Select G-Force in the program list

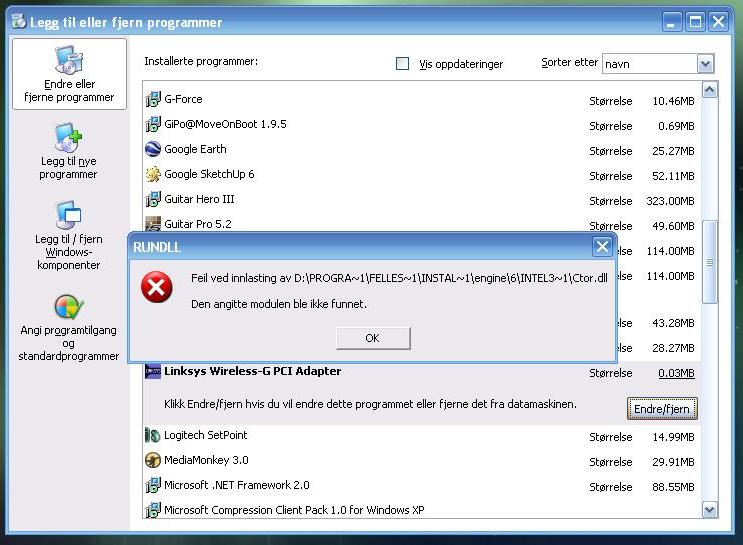(x=422, y=100)
